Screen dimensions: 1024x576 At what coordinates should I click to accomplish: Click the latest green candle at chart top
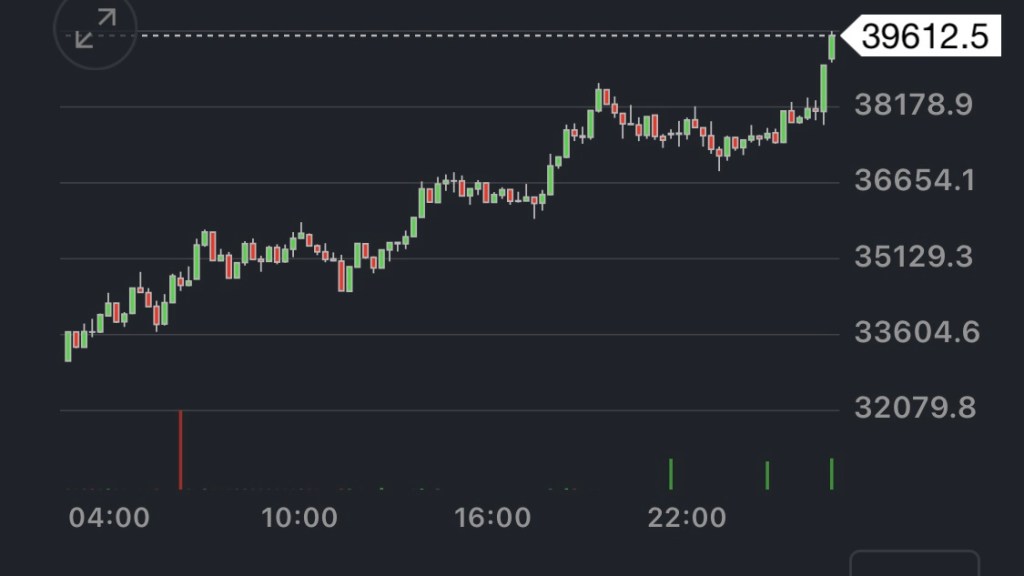(x=831, y=46)
